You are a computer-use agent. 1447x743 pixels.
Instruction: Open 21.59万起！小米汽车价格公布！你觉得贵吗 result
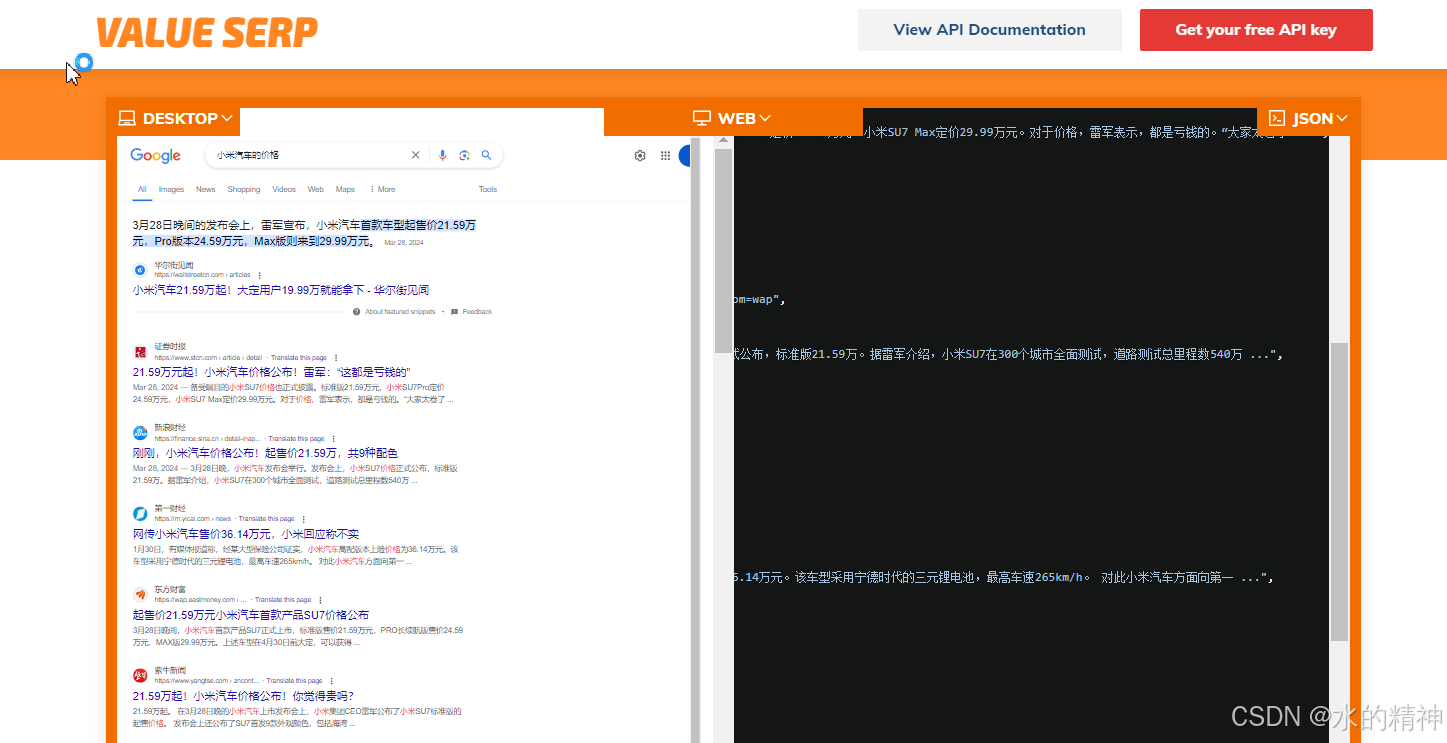pyautogui.click(x=243, y=695)
